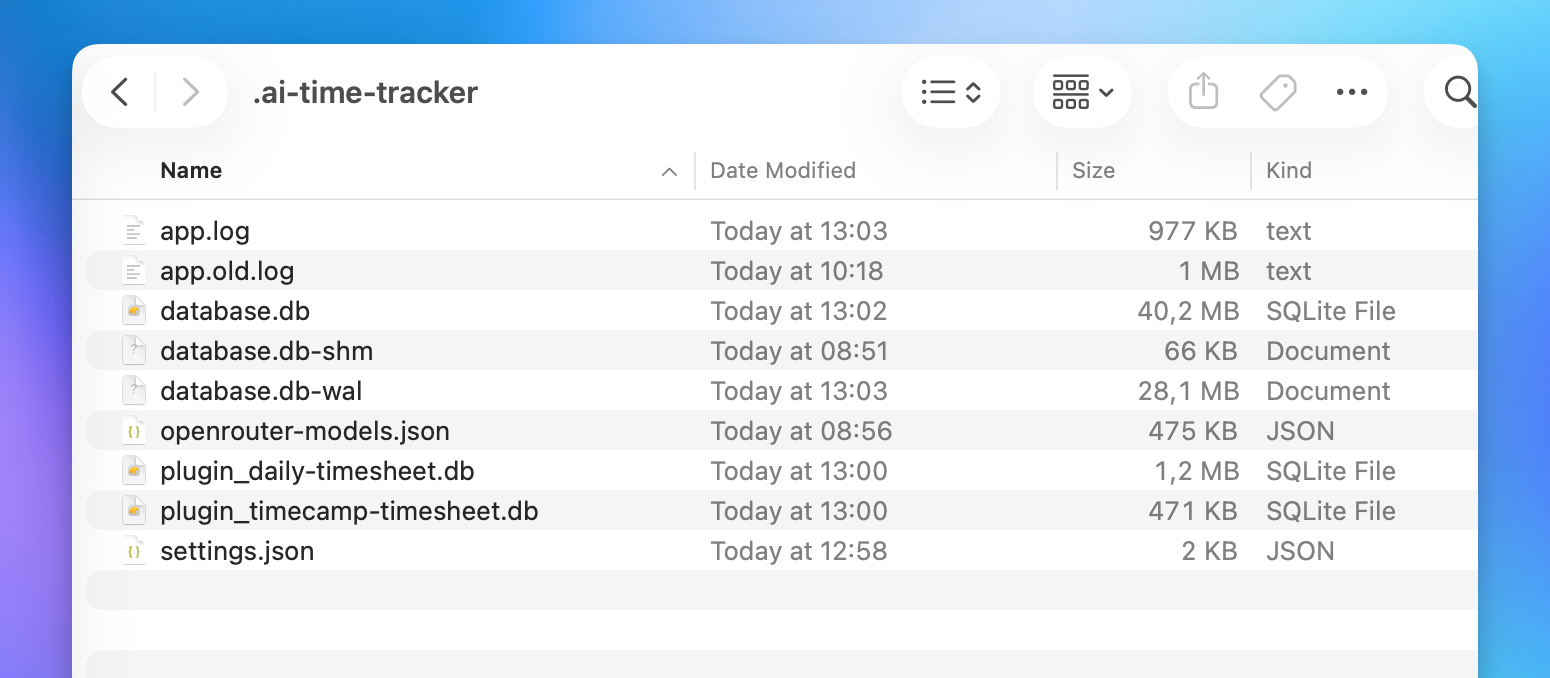1550x678 pixels.
Task: Click the settings.json file icon
Action: click(x=134, y=551)
